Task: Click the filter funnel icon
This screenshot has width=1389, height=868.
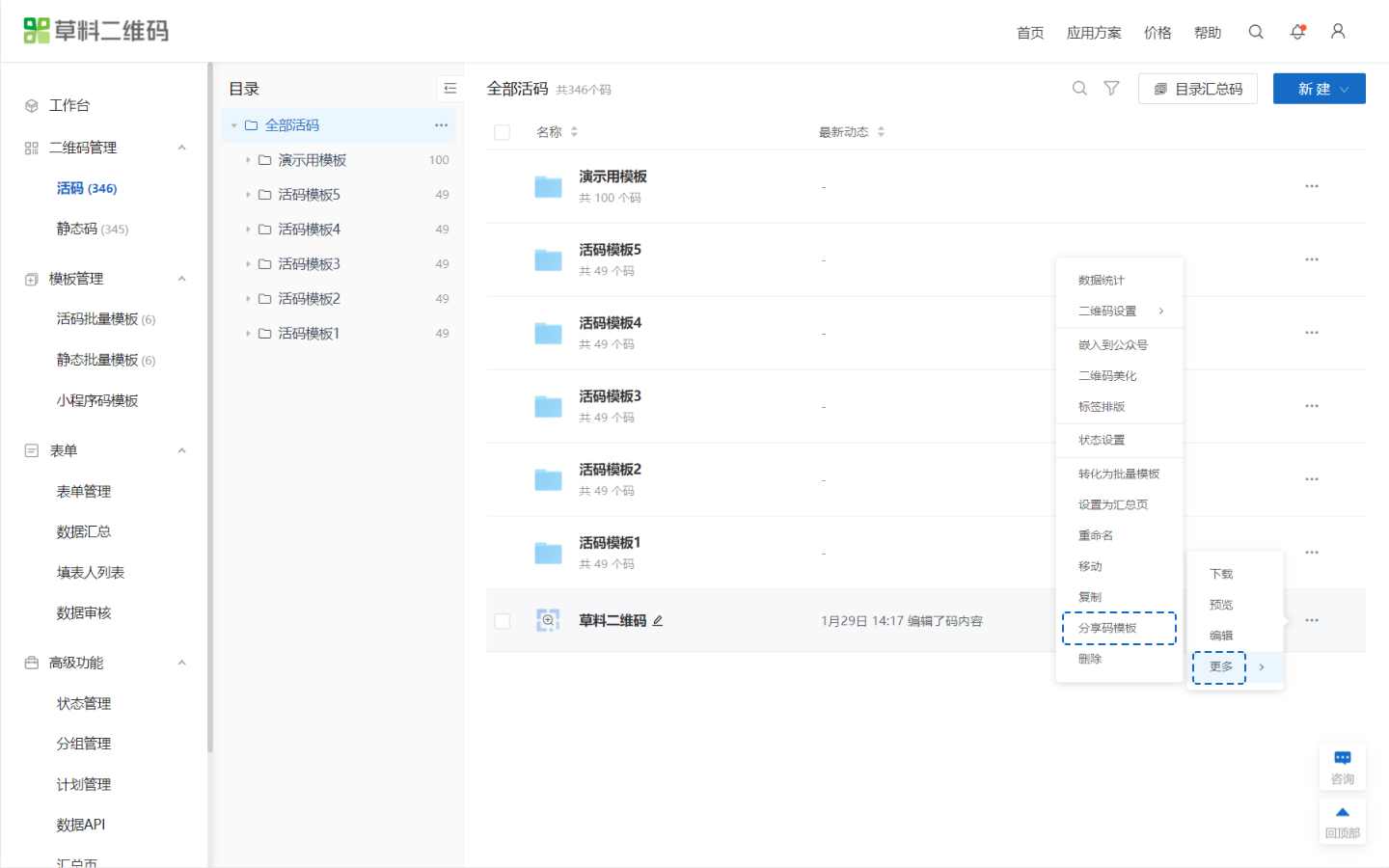Action: point(1111,89)
